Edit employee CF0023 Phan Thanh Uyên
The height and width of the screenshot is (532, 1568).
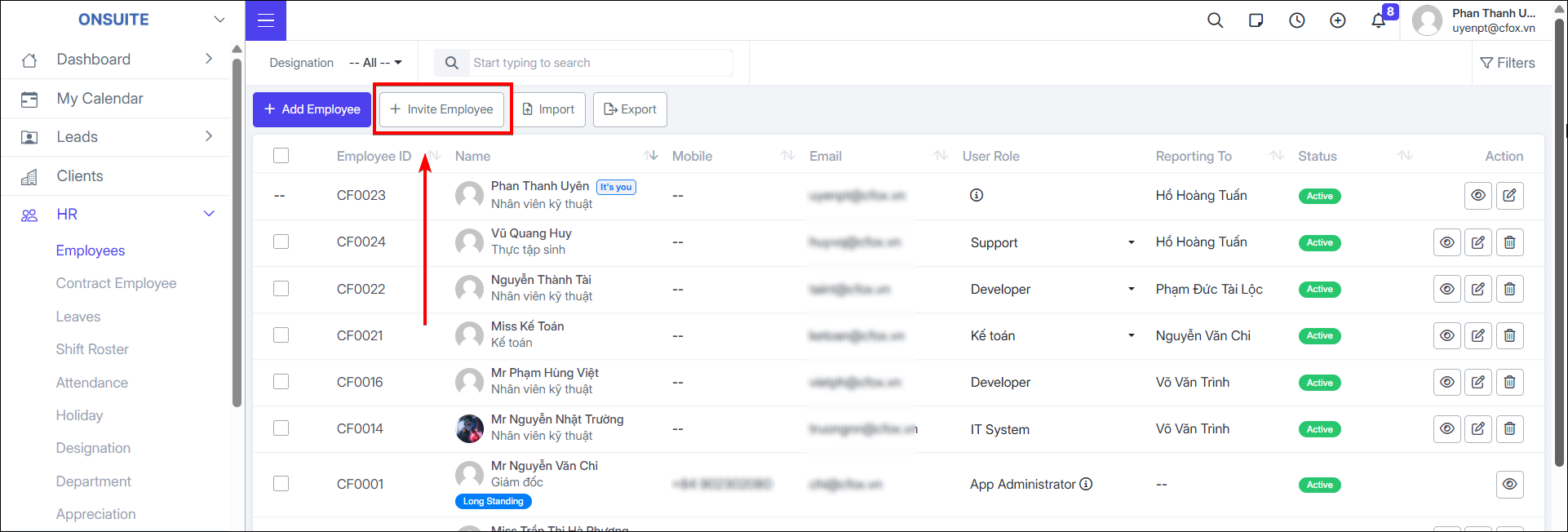pyautogui.click(x=1510, y=196)
